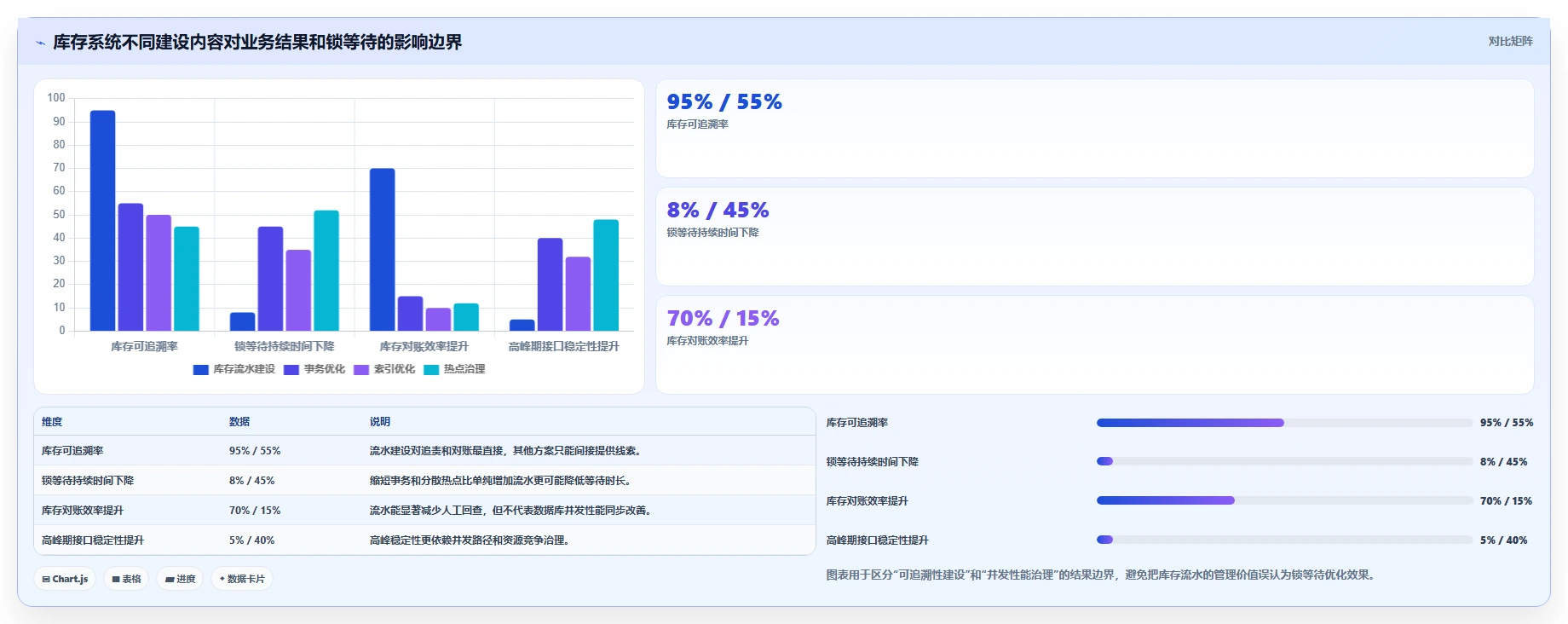Click description starting 高峰稳定性更依赖并发路径

(x=470, y=540)
